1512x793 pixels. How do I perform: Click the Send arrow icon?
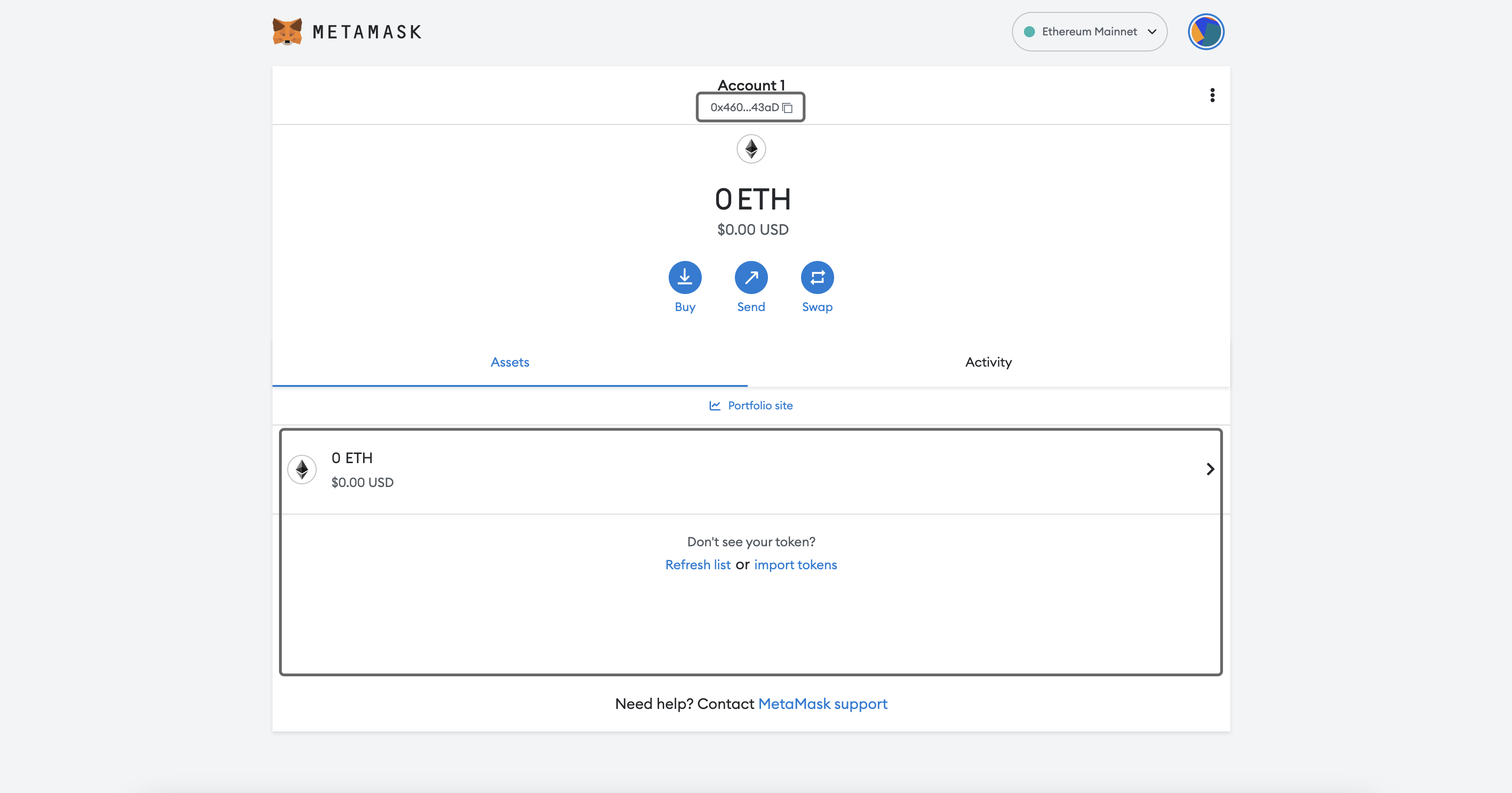(x=751, y=277)
